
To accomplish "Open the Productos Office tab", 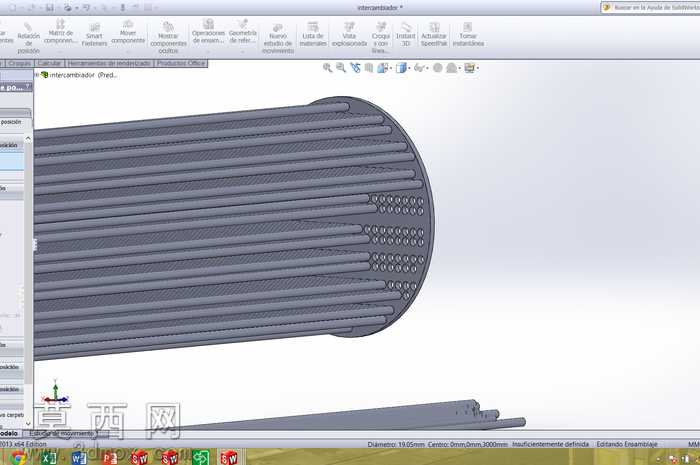I will (181, 63).
